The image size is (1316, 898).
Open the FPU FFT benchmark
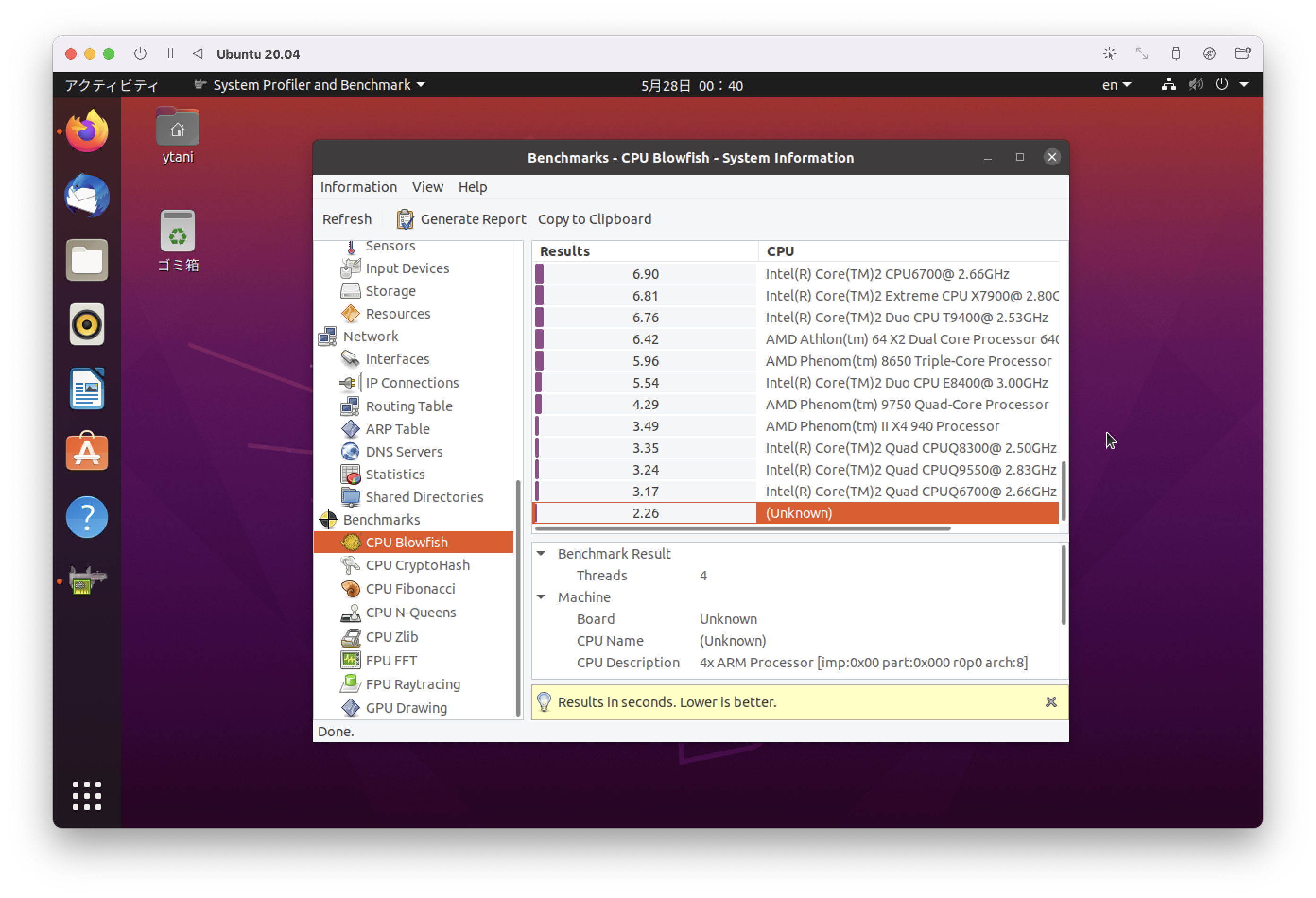coord(391,660)
